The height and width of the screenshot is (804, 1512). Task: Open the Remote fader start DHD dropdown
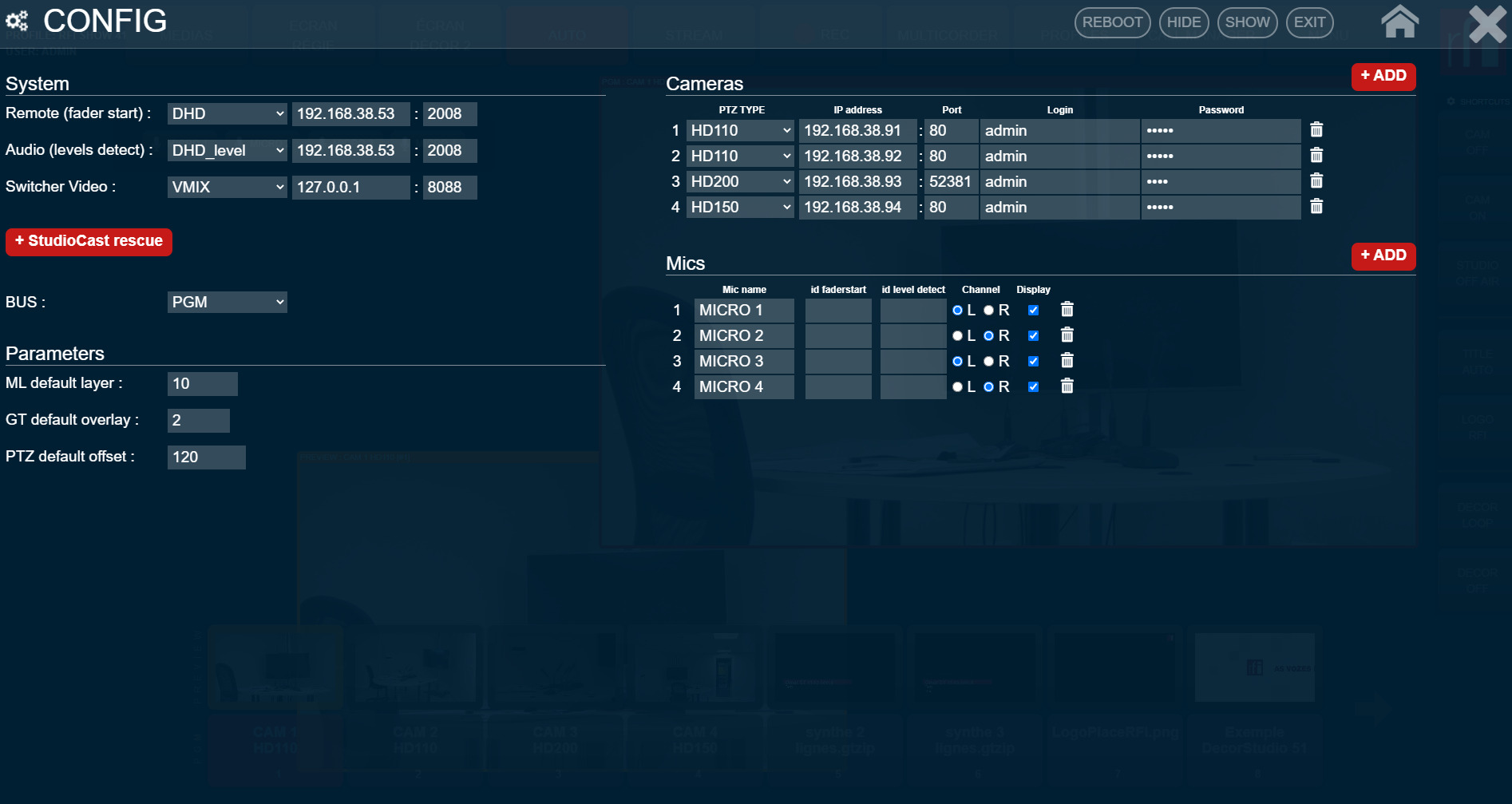click(227, 113)
